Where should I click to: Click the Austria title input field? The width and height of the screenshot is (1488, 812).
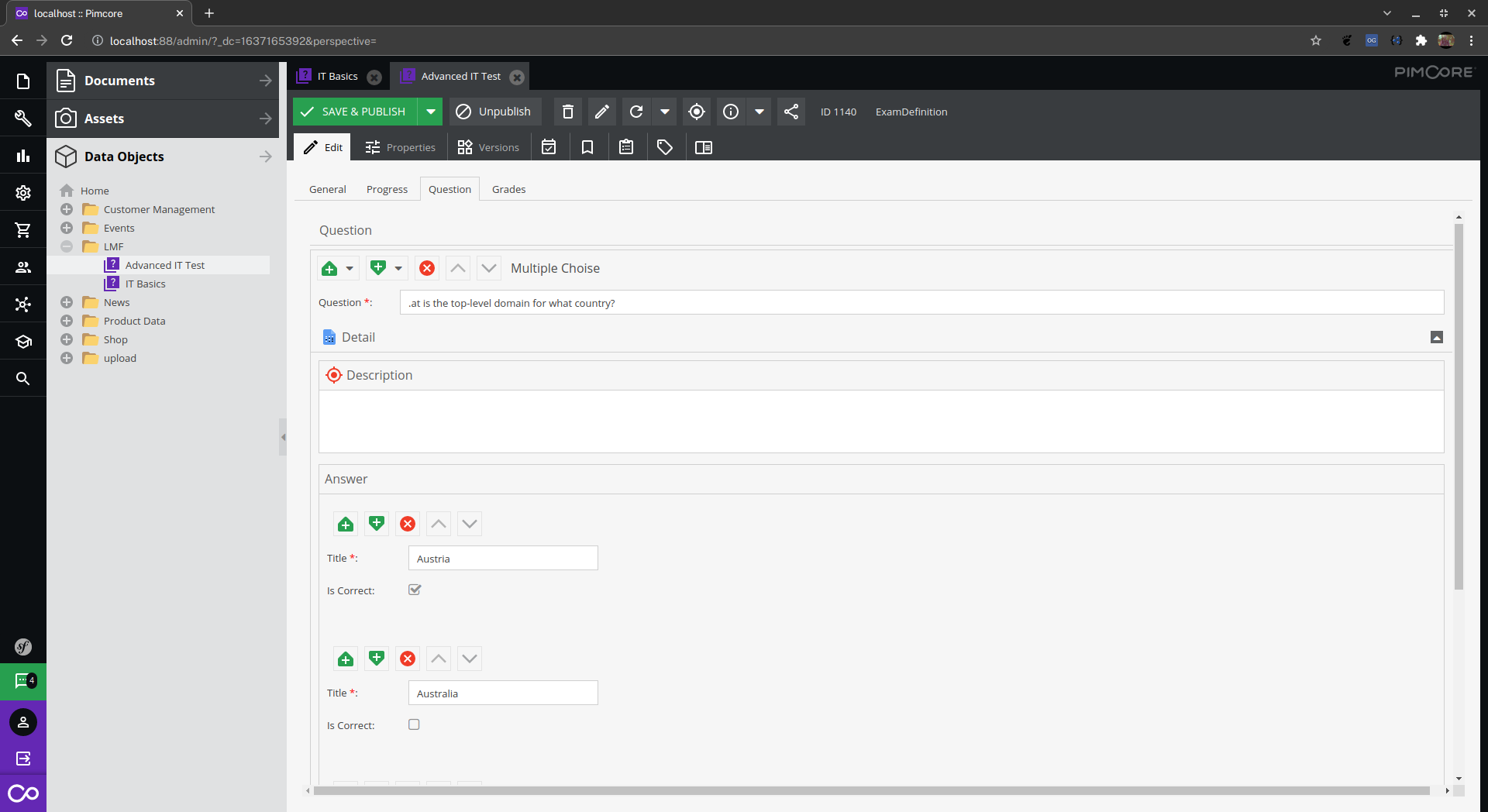point(503,558)
